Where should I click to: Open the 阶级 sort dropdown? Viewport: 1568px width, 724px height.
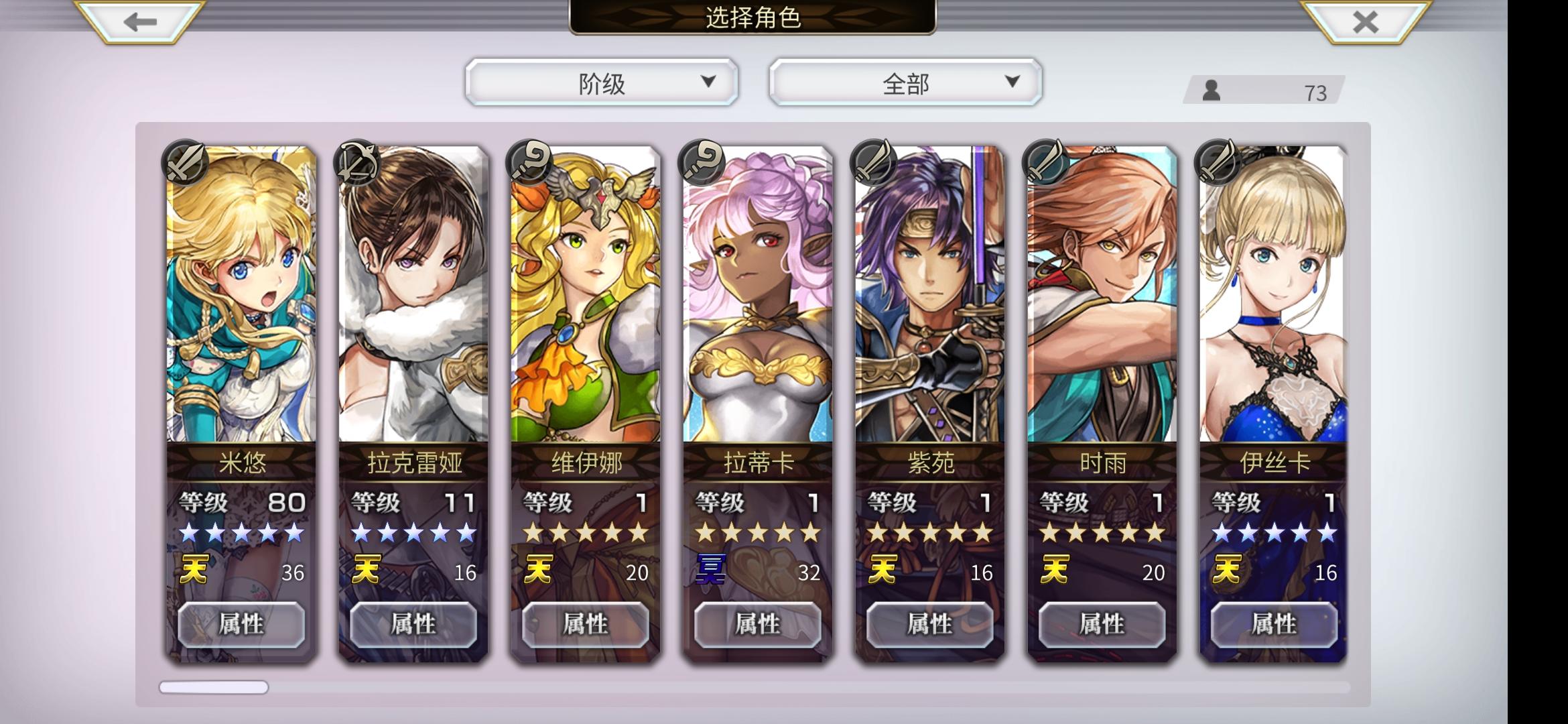click(x=602, y=82)
